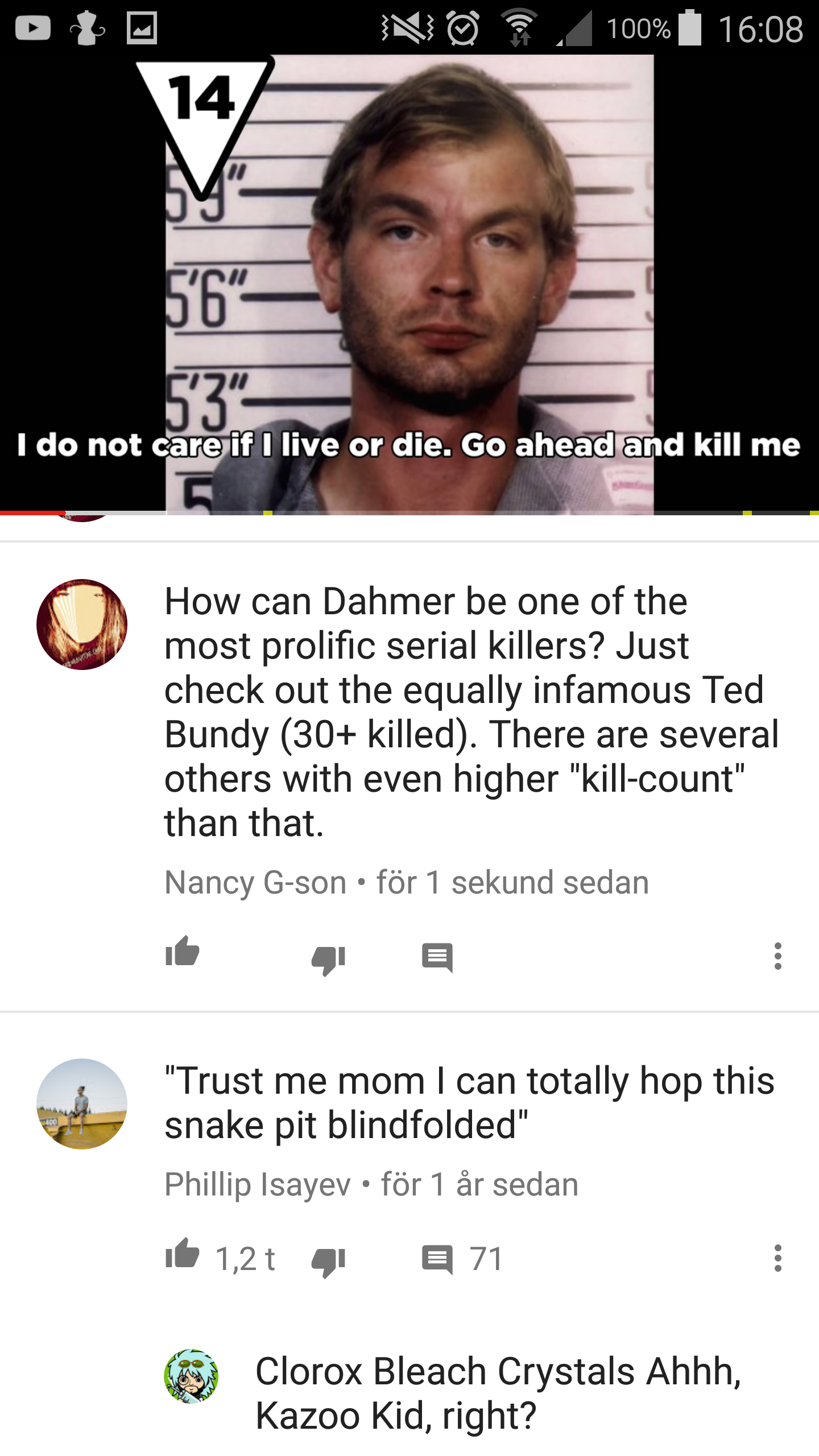
Task: Tap the video player mugshot frame
Action: pyautogui.click(x=409, y=284)
